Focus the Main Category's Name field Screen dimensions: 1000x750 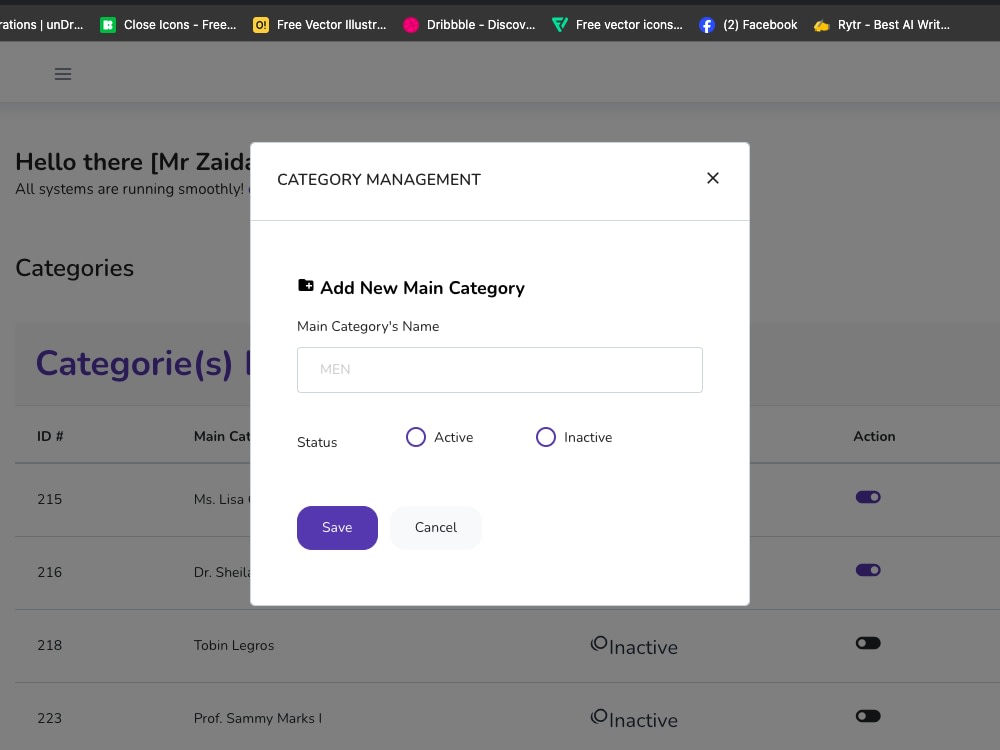click(x=499, y=370)
